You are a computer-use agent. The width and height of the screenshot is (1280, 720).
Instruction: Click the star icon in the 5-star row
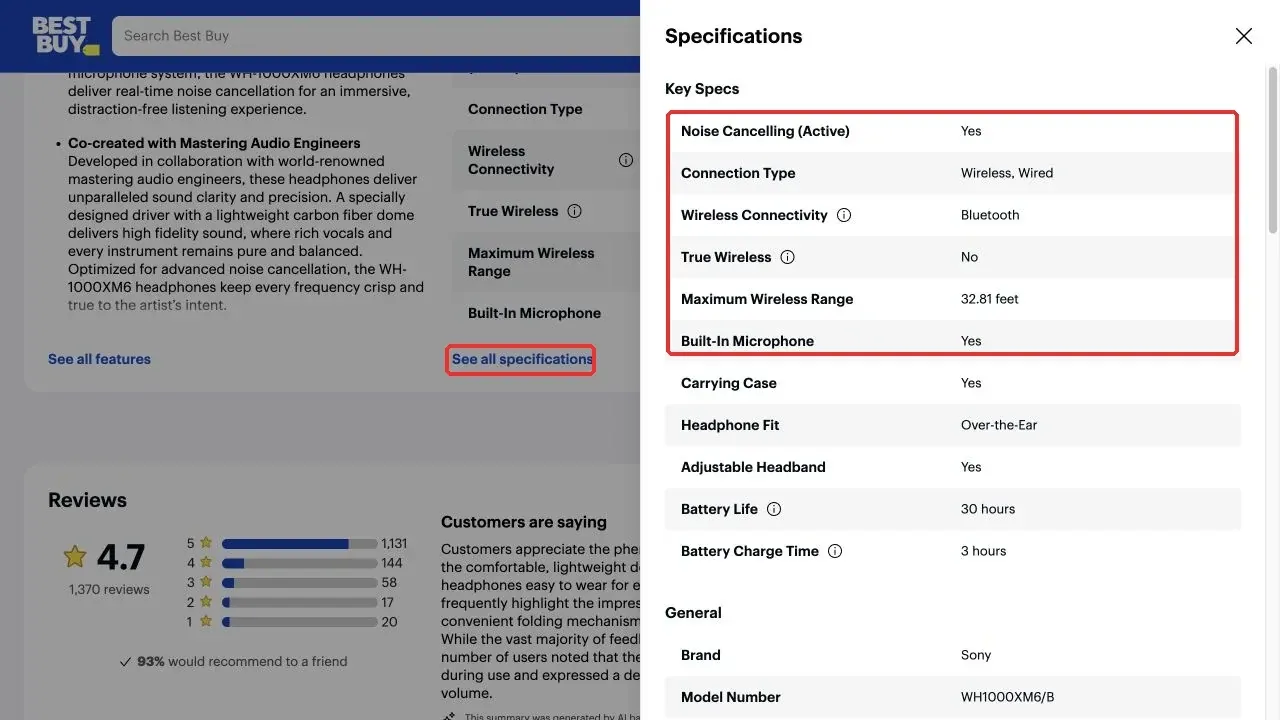click(206, 544)
